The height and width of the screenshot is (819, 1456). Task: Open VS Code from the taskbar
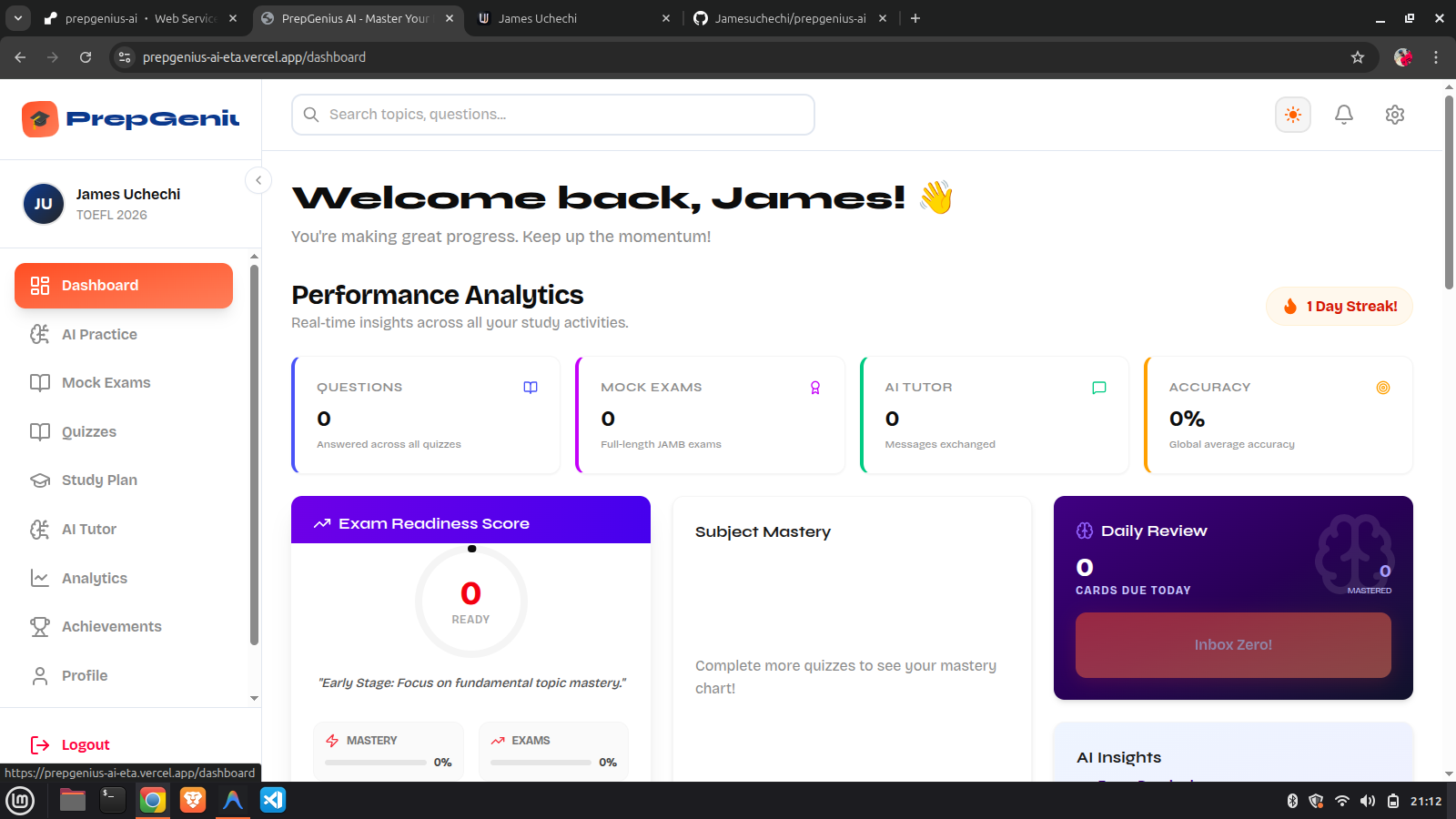click(x=273, y=800)
